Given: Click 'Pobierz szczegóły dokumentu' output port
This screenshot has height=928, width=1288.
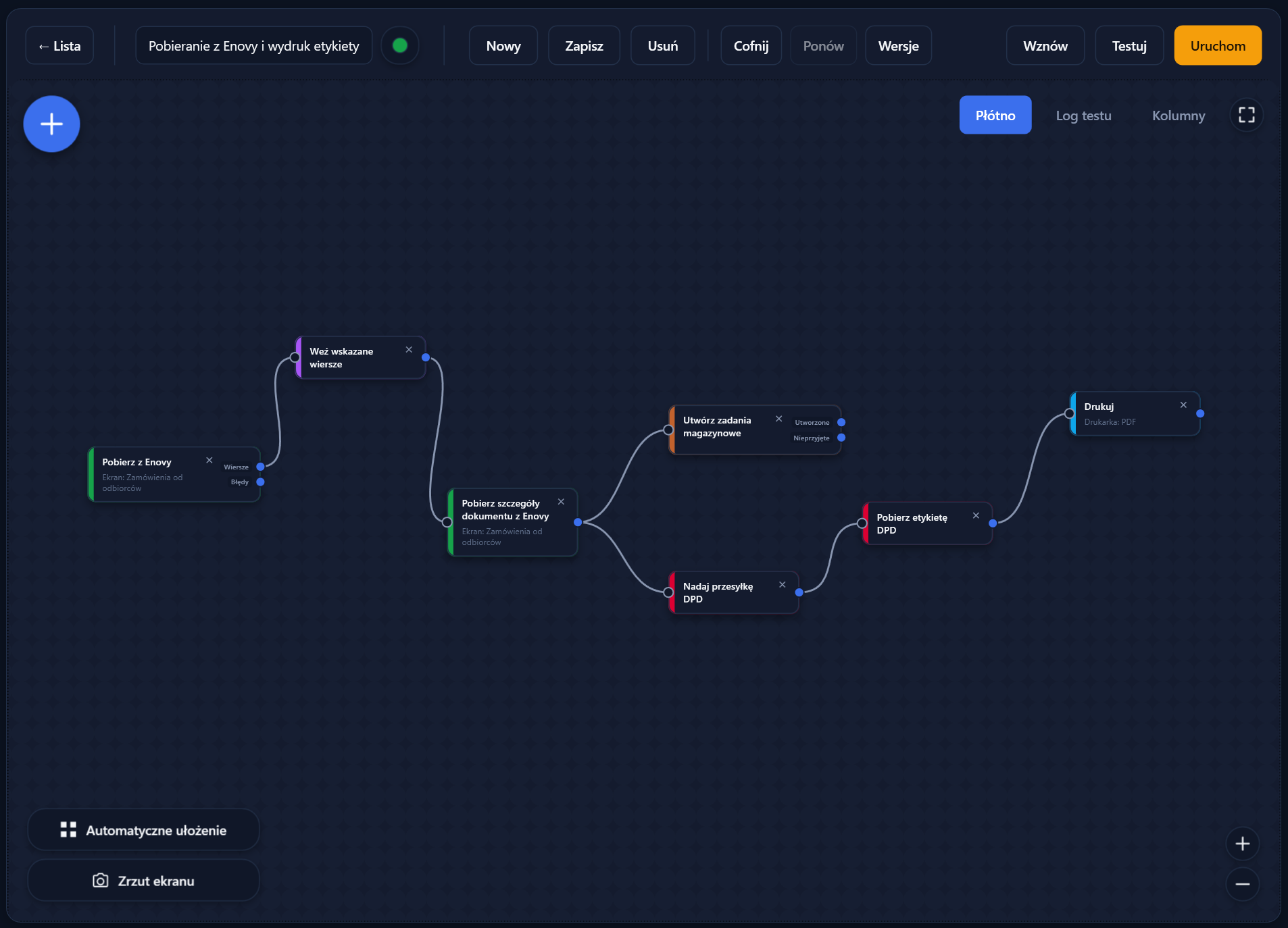Looking at the screenshot, I should point(578,522).
